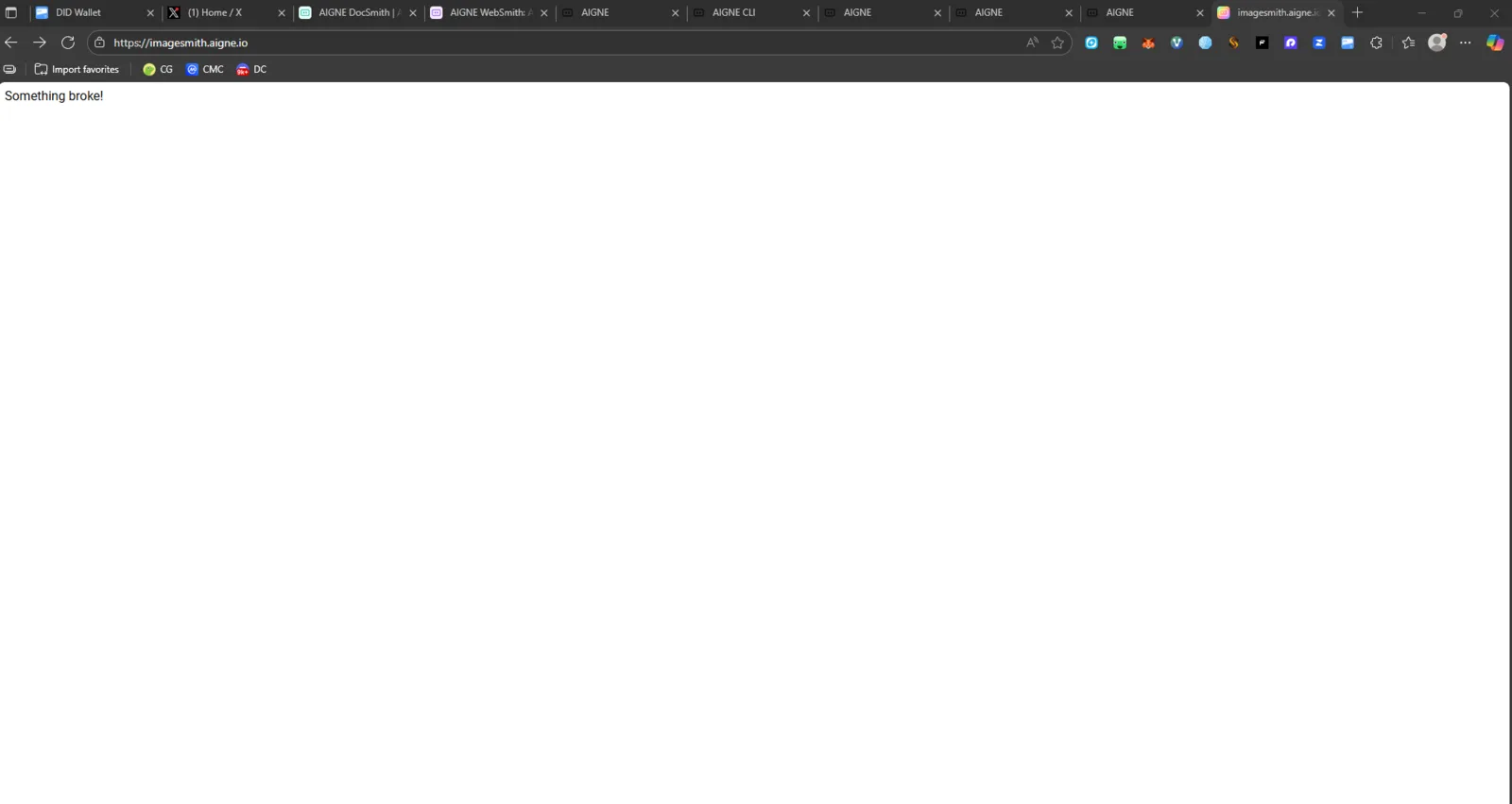This screenshot has height=804, width=1512.
Task: Open the blue wallet card extension
Action: tap(1348, 43)
